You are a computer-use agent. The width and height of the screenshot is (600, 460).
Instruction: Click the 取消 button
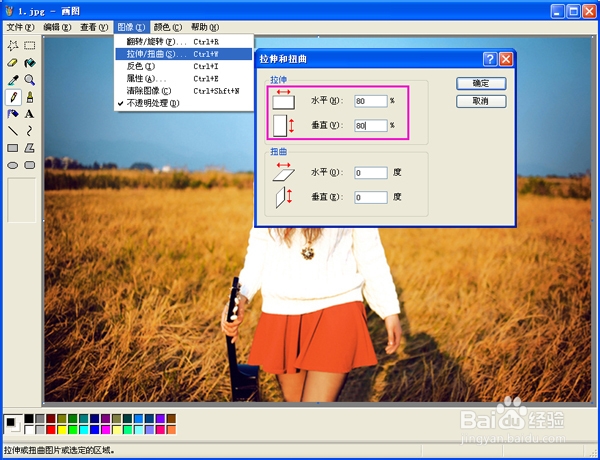click(x=481, y=101)
